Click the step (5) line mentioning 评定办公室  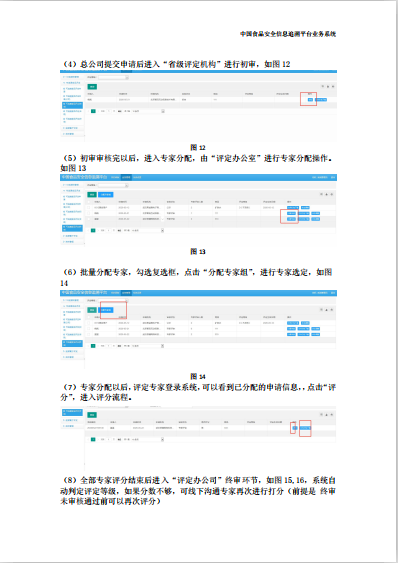pyautogui.click(x=197, y=158)
